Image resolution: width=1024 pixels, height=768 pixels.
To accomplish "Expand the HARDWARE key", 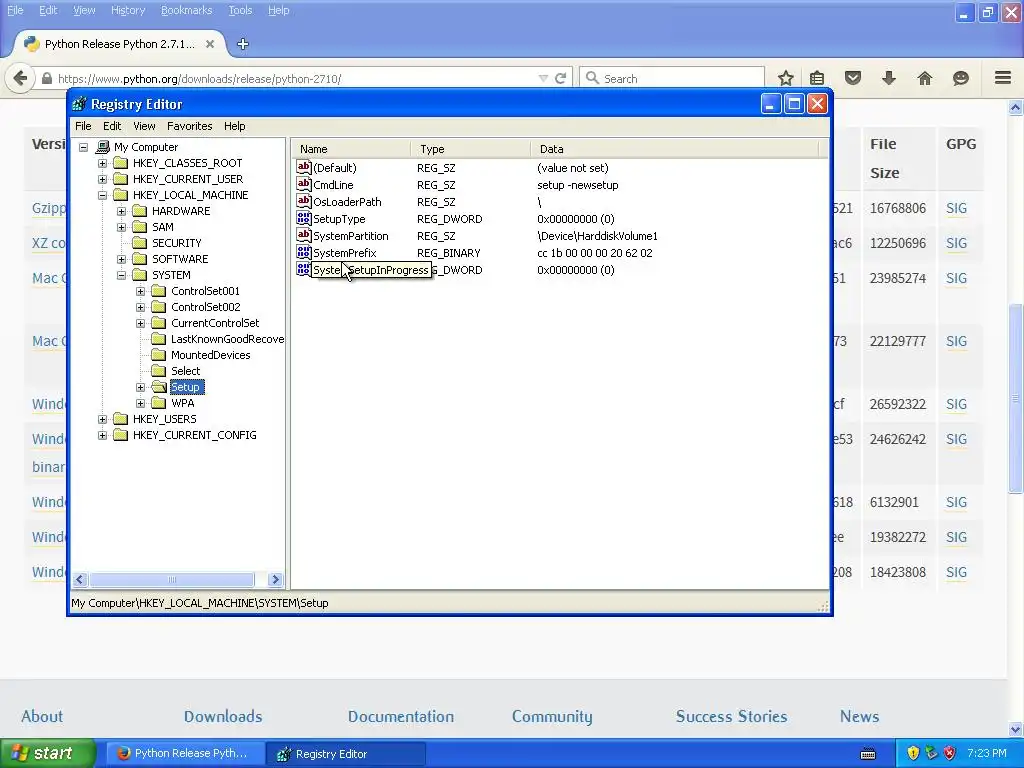I will click(x=121, y=211).
